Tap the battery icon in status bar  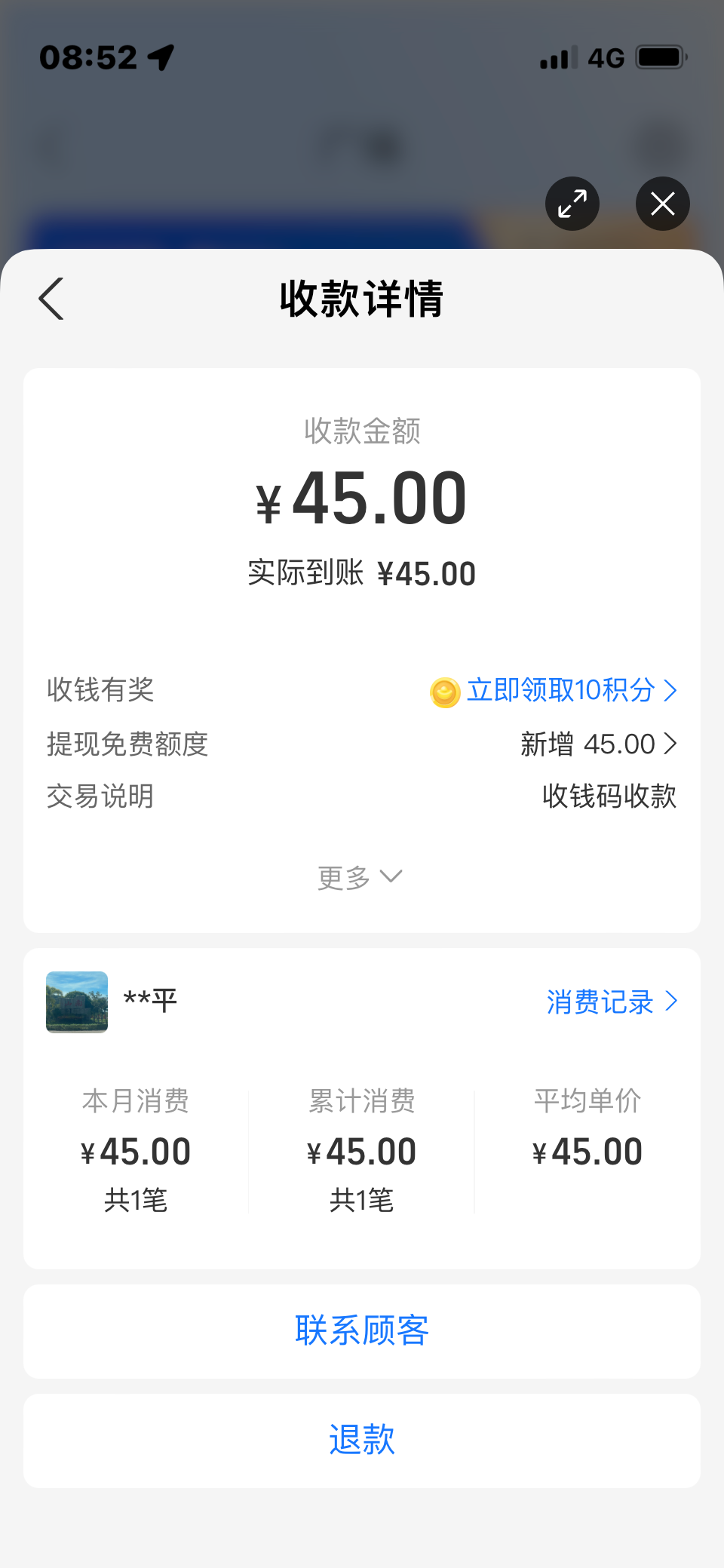(661, 57)
